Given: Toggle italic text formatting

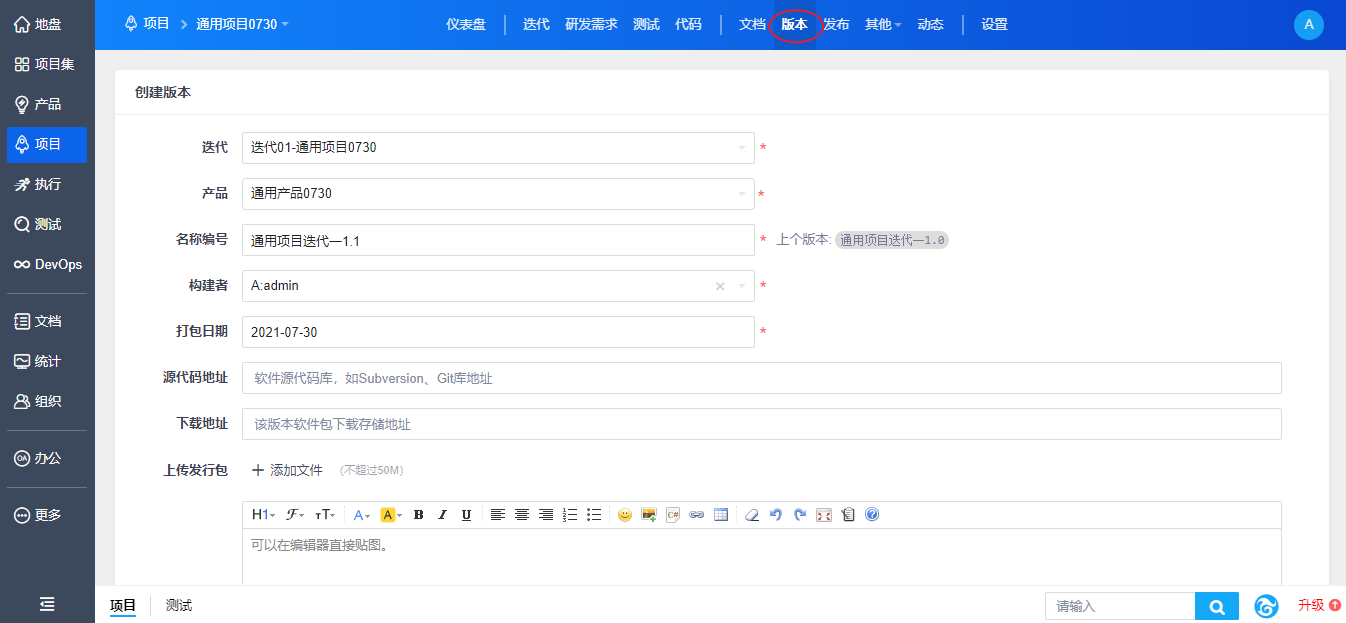Looking at the screenshot, I should [442, 515].
